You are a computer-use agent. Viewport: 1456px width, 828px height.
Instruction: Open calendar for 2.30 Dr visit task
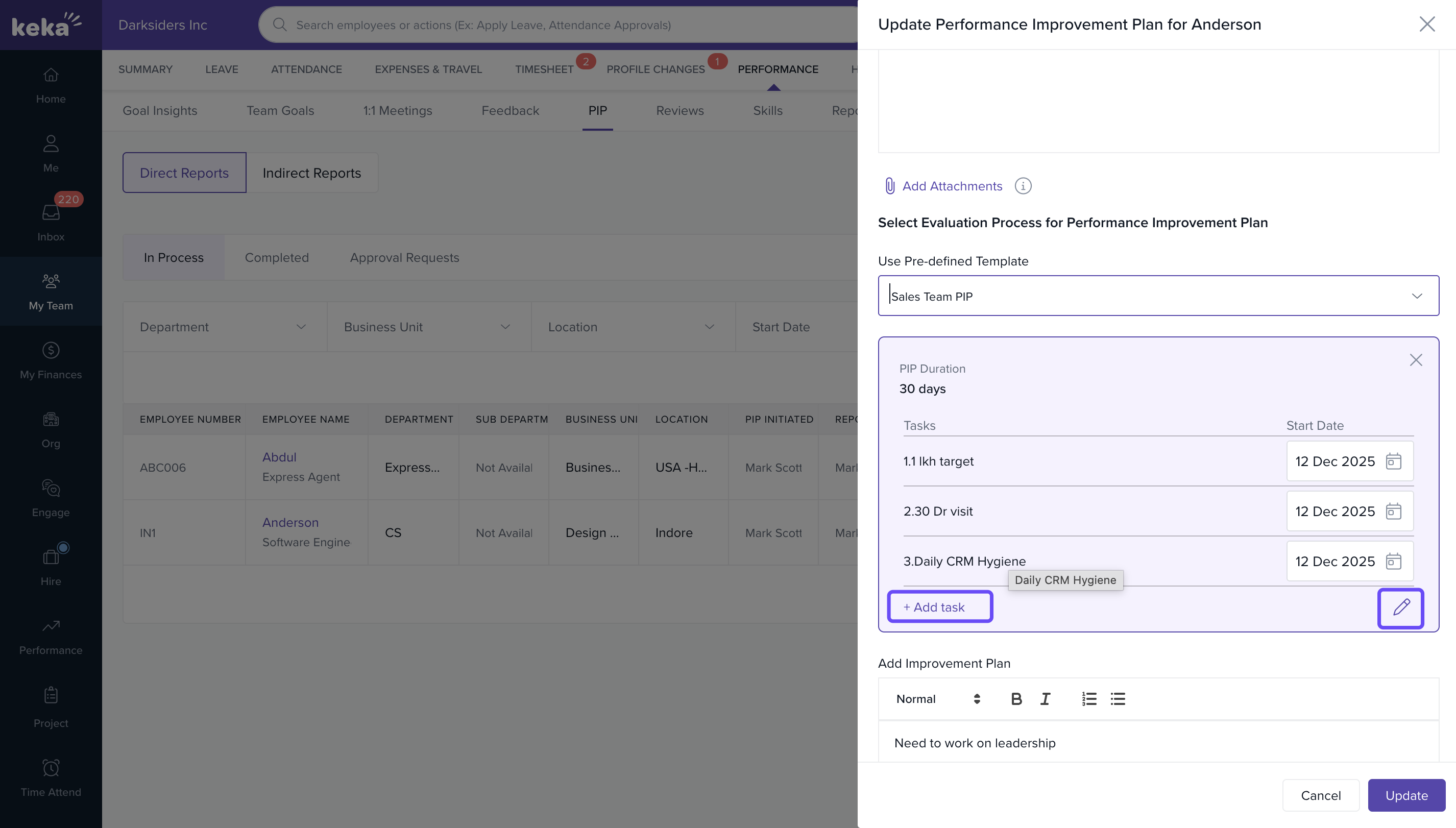pyautogui.click(x=1393, y=511)
